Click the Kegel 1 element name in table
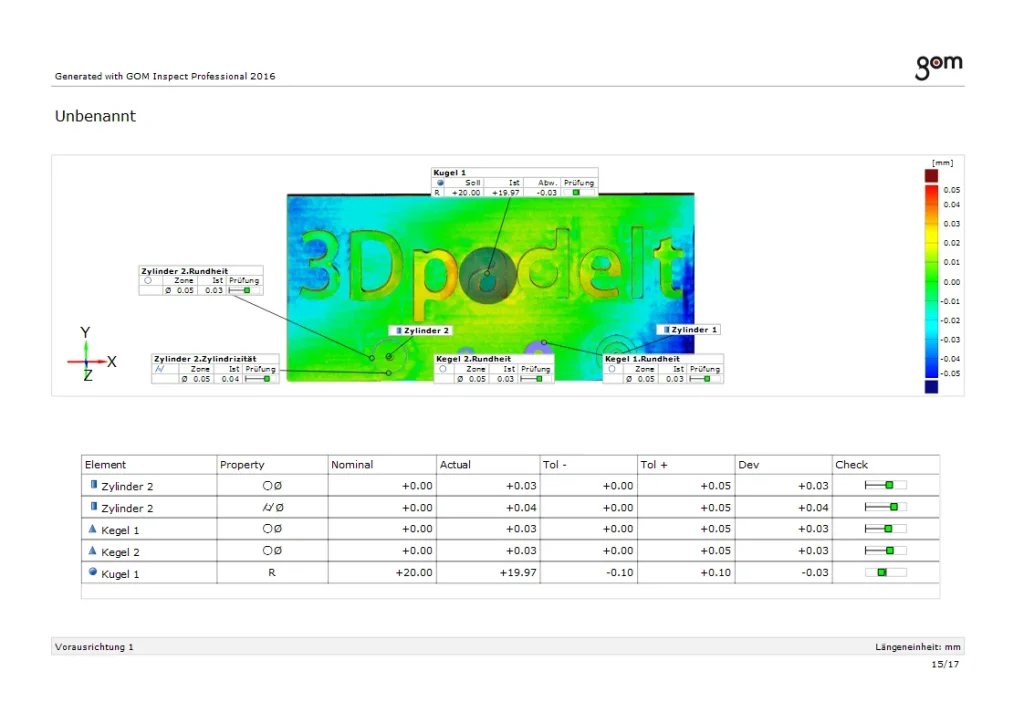 click(120, 530)
